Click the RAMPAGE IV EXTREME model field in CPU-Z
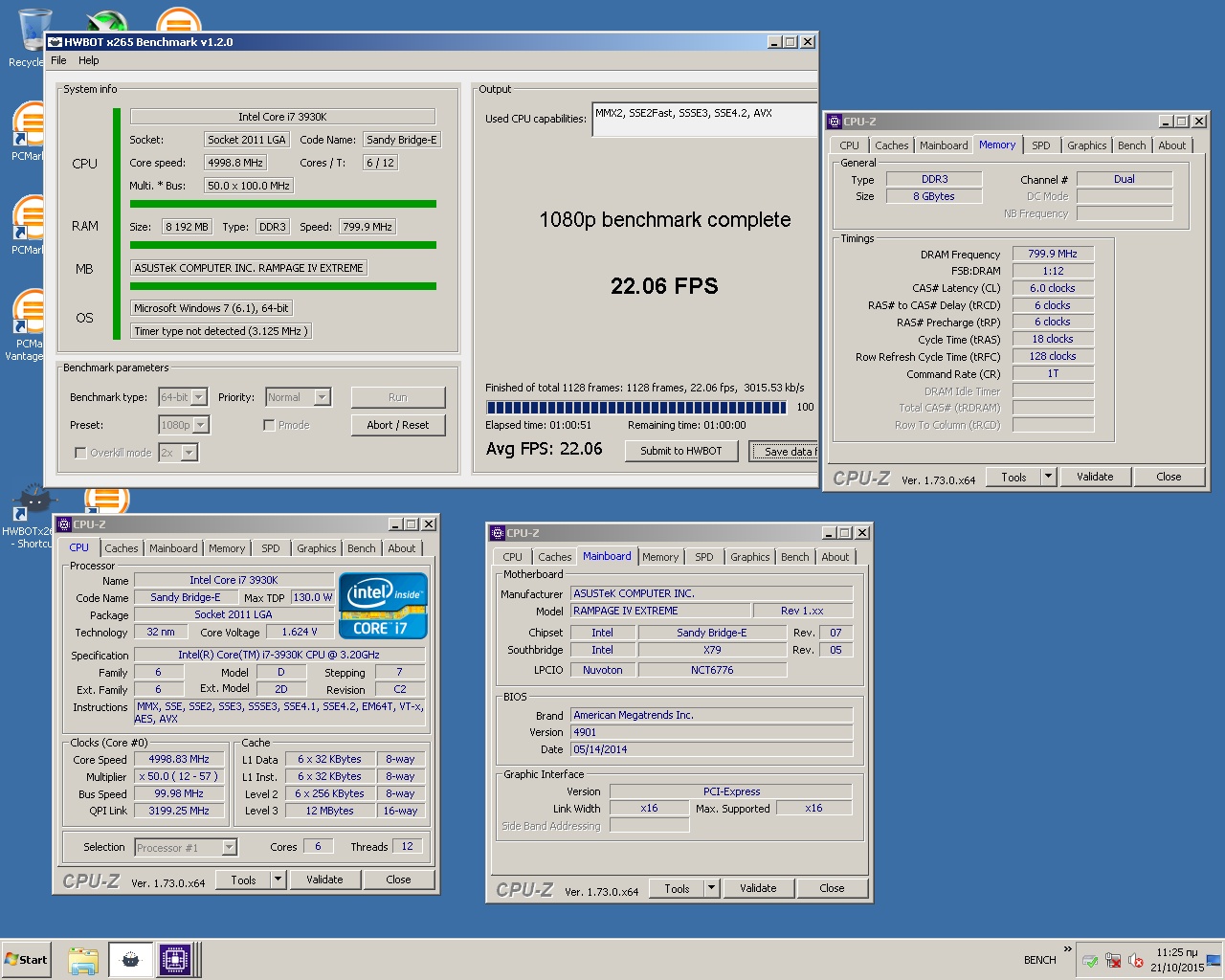Viewport: 1225px width, 980px height. [659, 611]
